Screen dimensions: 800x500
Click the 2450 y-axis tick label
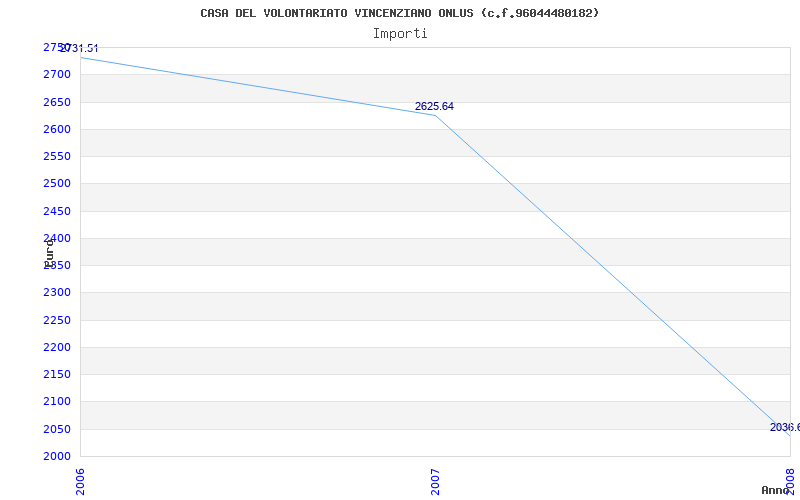coord(57,211)
